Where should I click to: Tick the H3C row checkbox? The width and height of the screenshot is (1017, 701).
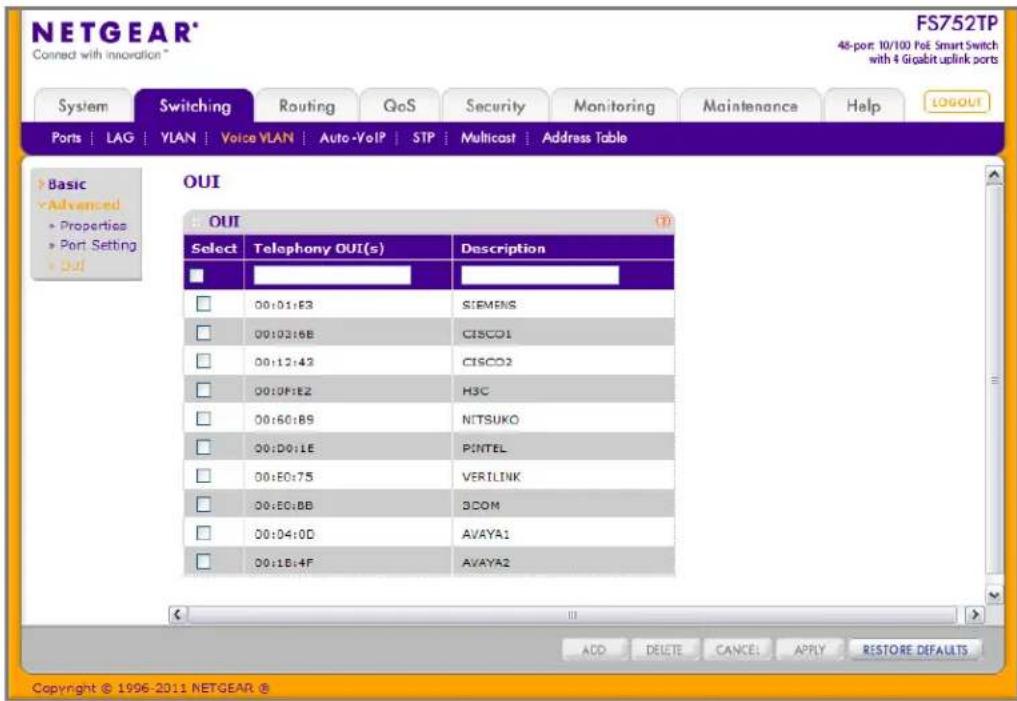204,390
